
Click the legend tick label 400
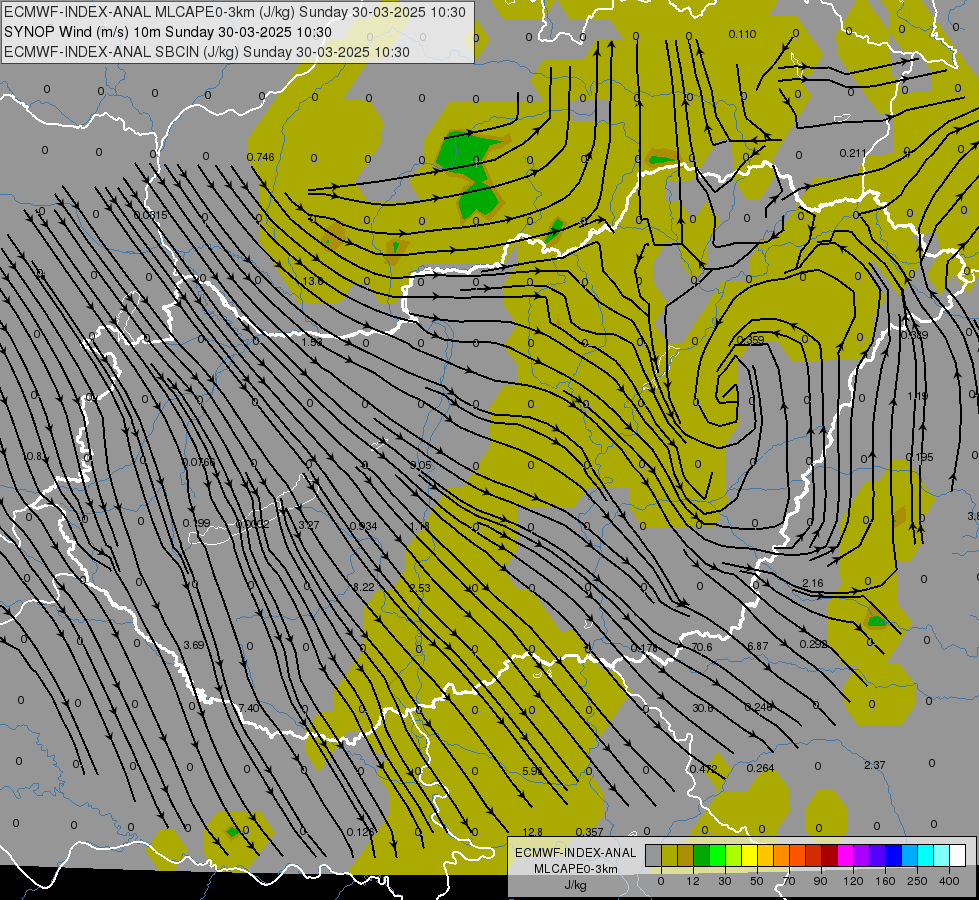click(x=949, y=881)
